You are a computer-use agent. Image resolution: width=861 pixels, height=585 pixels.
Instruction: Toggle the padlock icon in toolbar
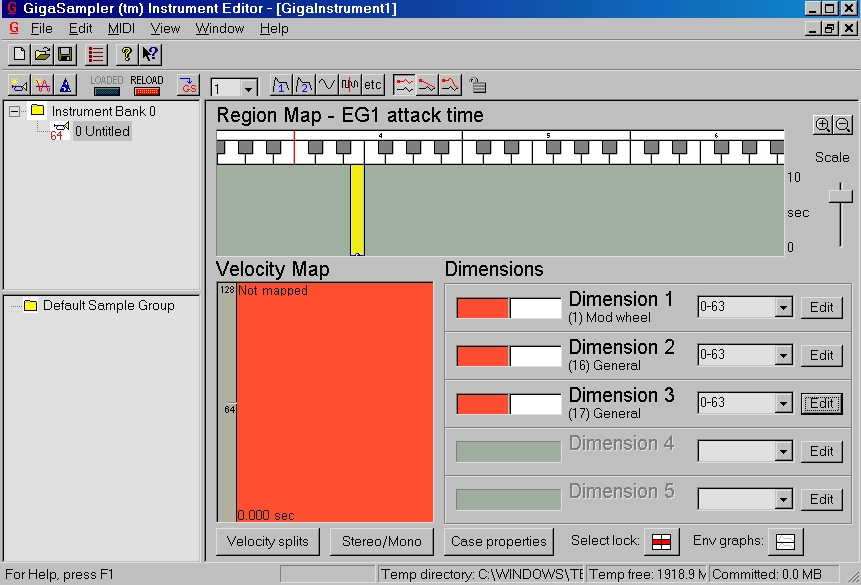pyautogui.click(x=478, y=85)
